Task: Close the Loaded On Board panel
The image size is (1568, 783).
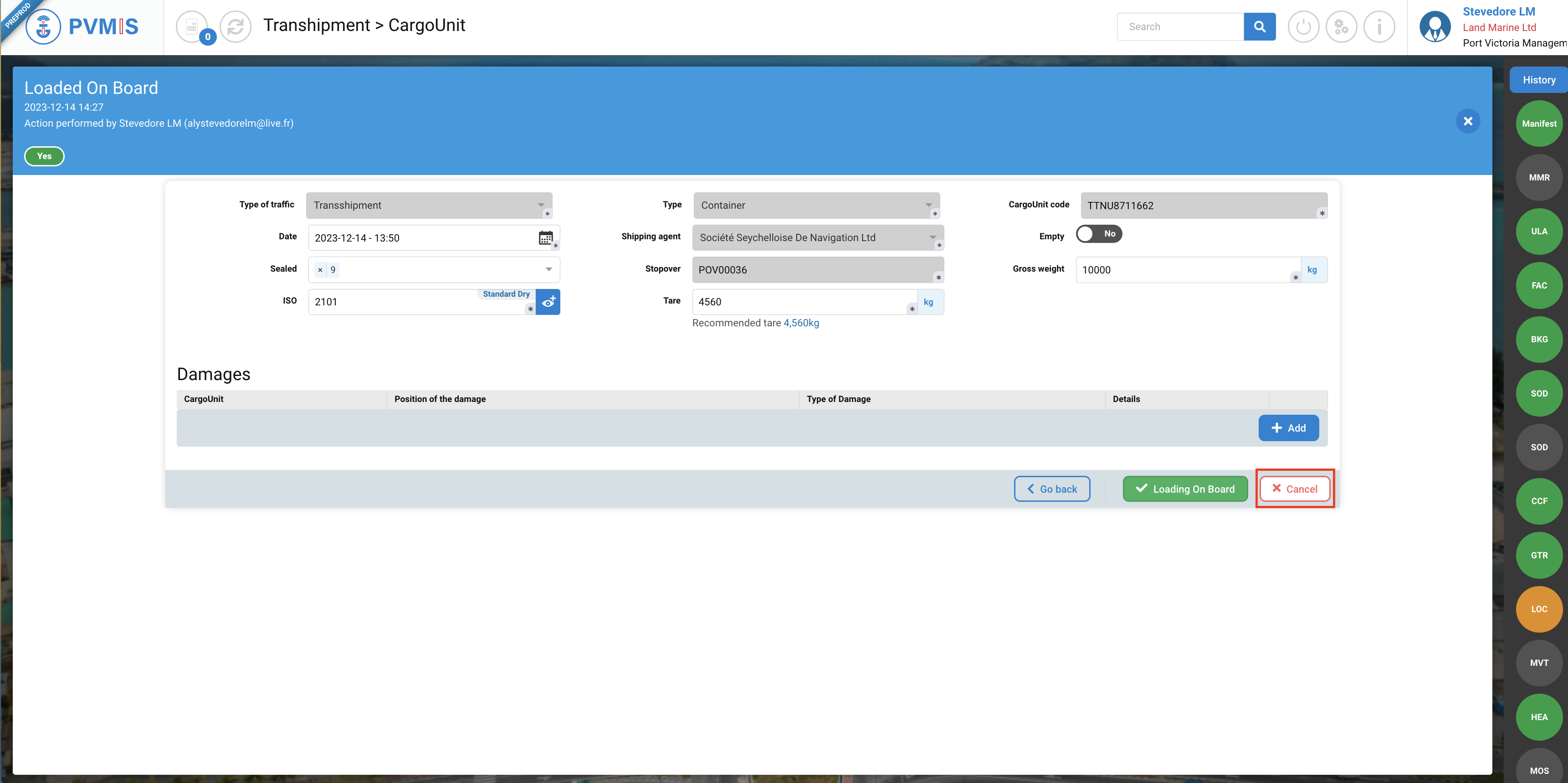Action: point(1468,121)
